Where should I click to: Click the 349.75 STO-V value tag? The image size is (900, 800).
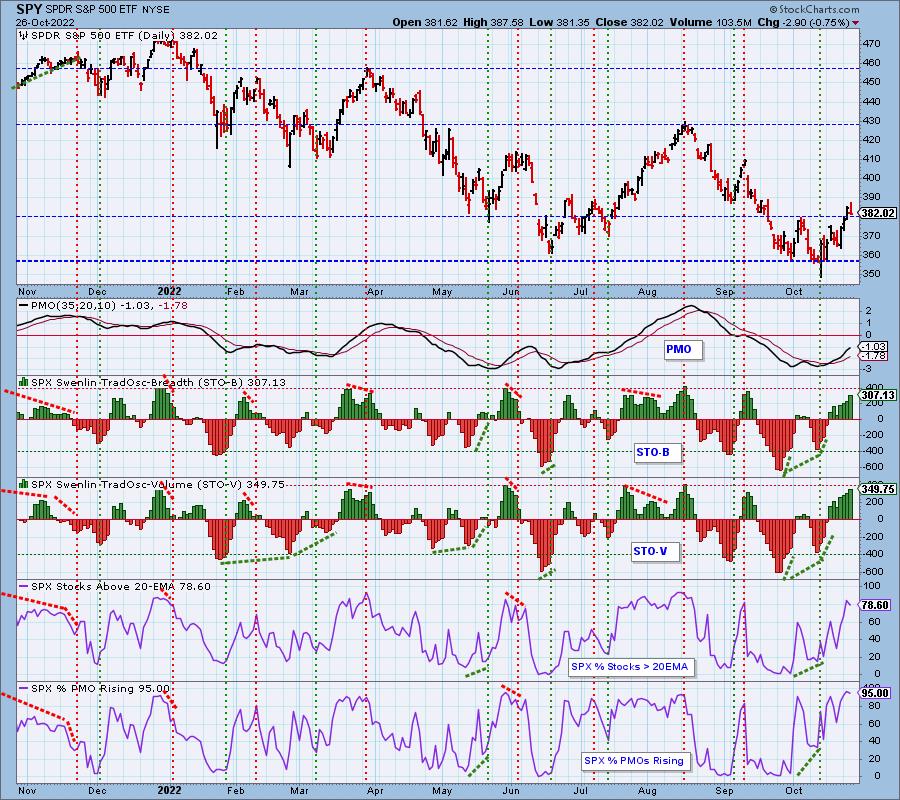point(878,489)
